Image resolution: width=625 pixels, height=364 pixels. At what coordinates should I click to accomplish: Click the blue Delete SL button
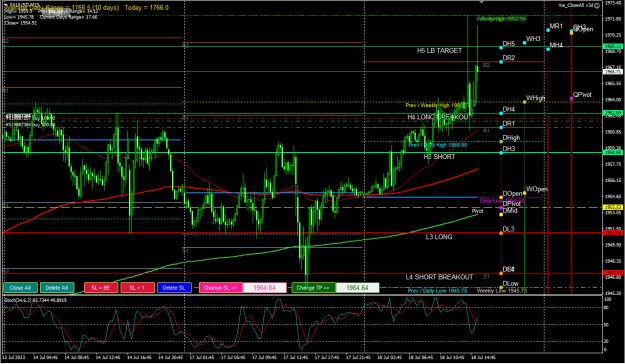tap(174, 288)
